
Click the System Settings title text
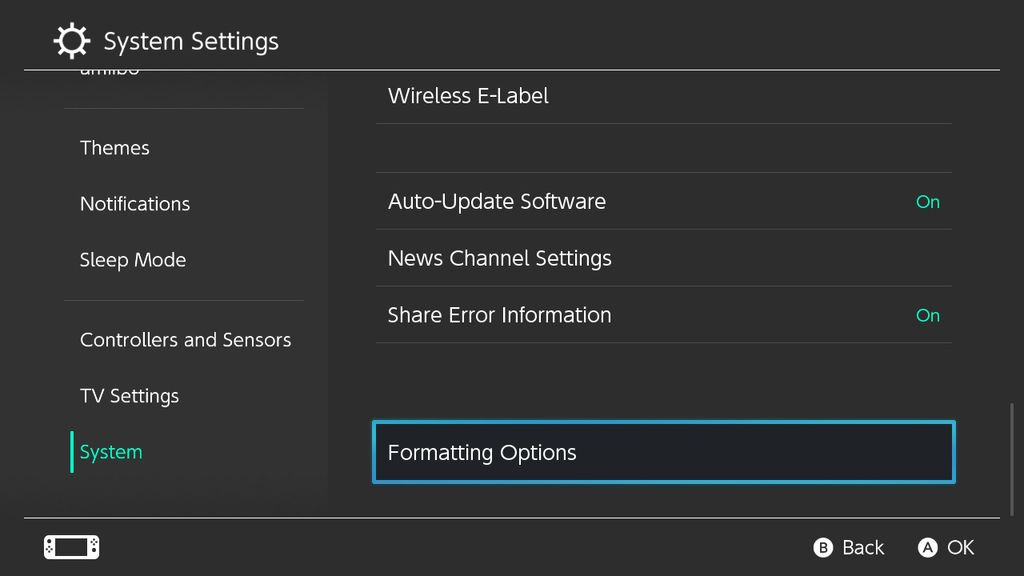[191, 41]
